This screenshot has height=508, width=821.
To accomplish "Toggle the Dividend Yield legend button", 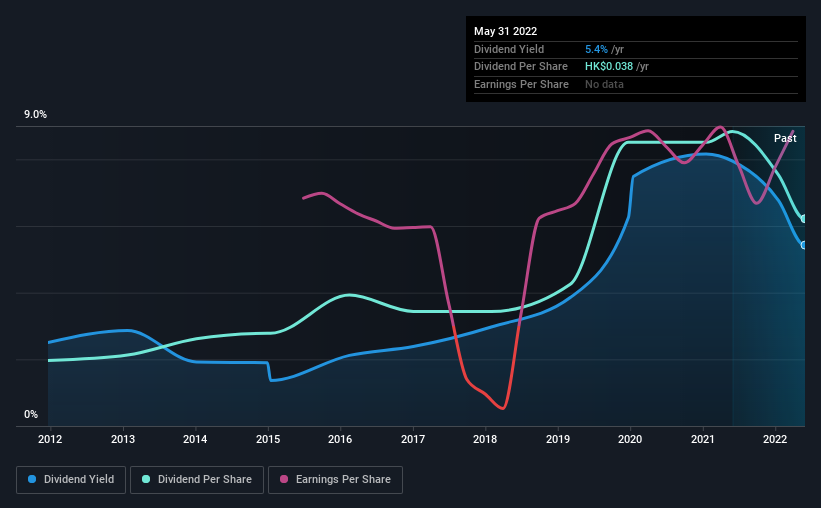I will (71, 480).
